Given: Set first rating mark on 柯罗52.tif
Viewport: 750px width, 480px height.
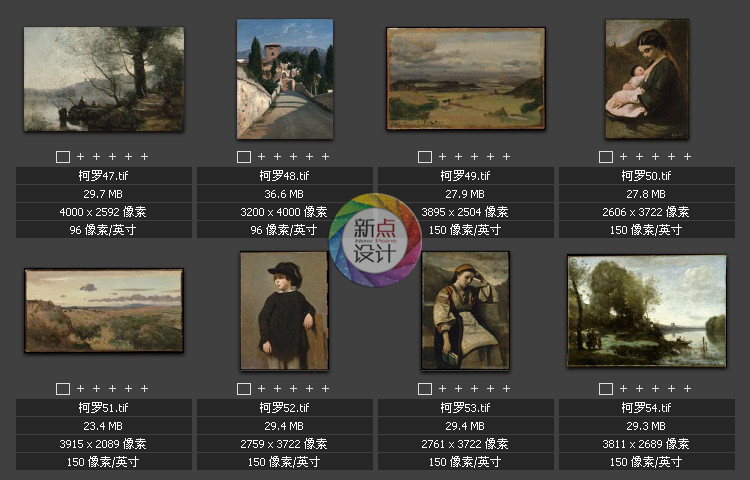Looking at the screenshot, I should click(x=262, y=388).
